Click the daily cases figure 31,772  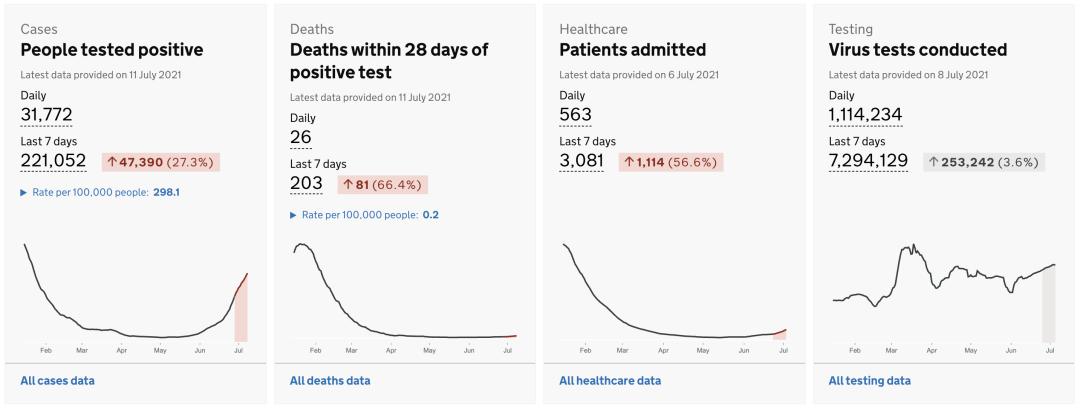[x=46, y=115]
